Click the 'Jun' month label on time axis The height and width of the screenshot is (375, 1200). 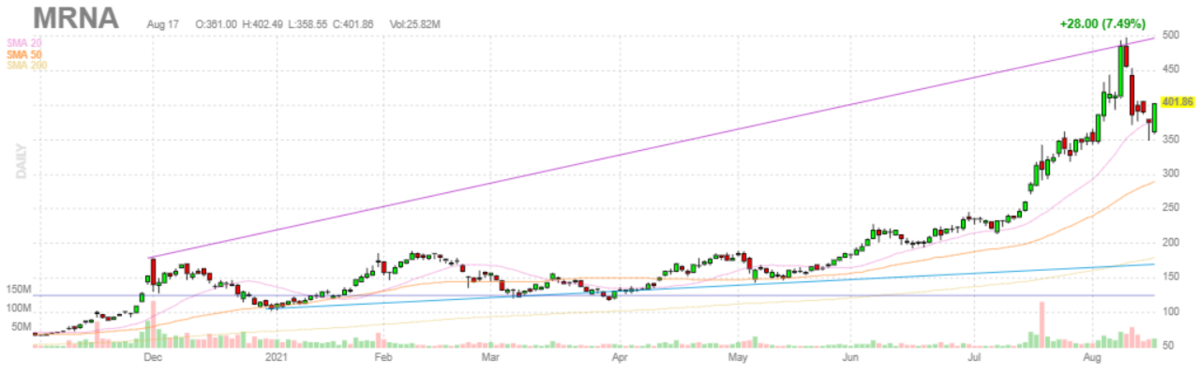(851, 356)
